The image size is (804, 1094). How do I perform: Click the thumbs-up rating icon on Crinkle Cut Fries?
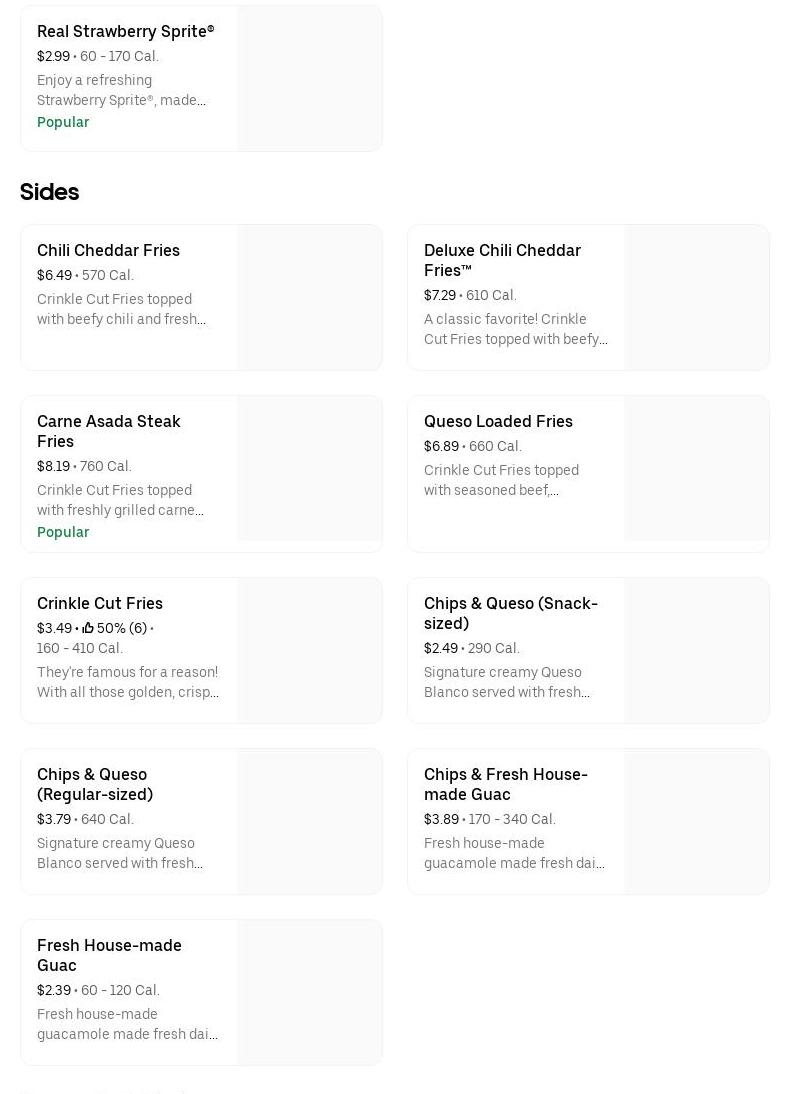coord(88,628)
